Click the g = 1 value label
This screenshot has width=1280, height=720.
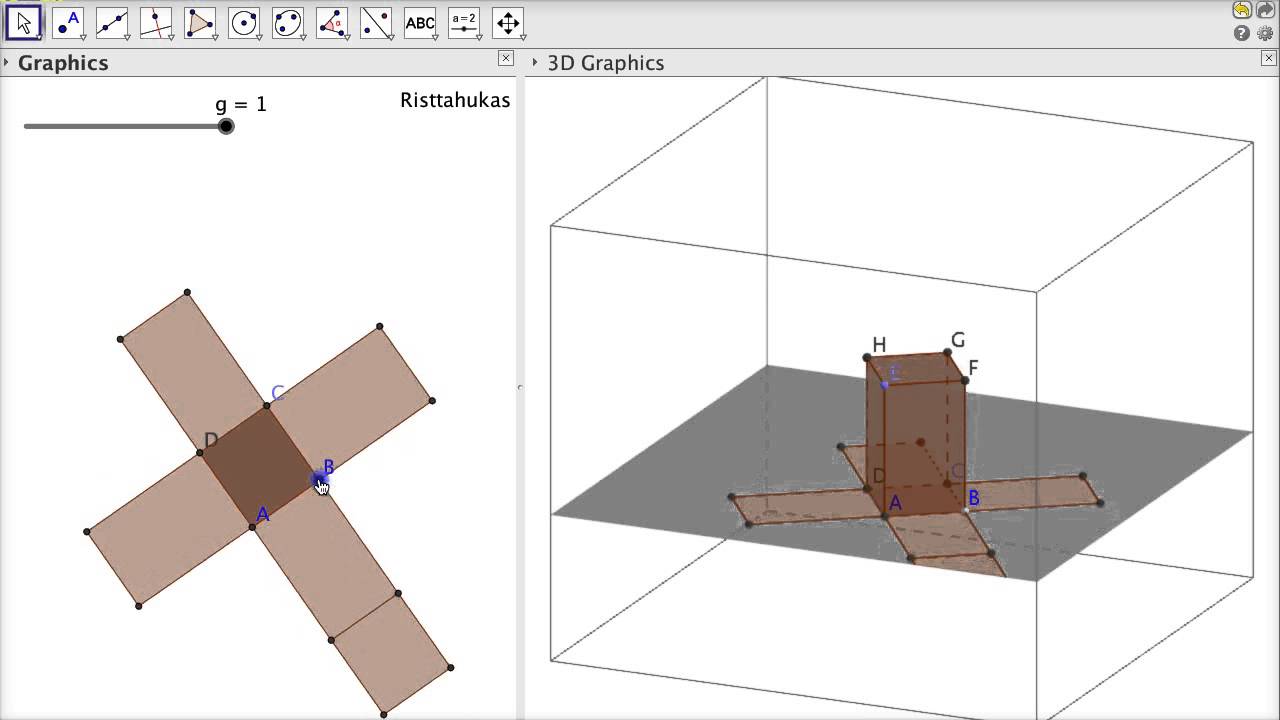tap(241, 104)
